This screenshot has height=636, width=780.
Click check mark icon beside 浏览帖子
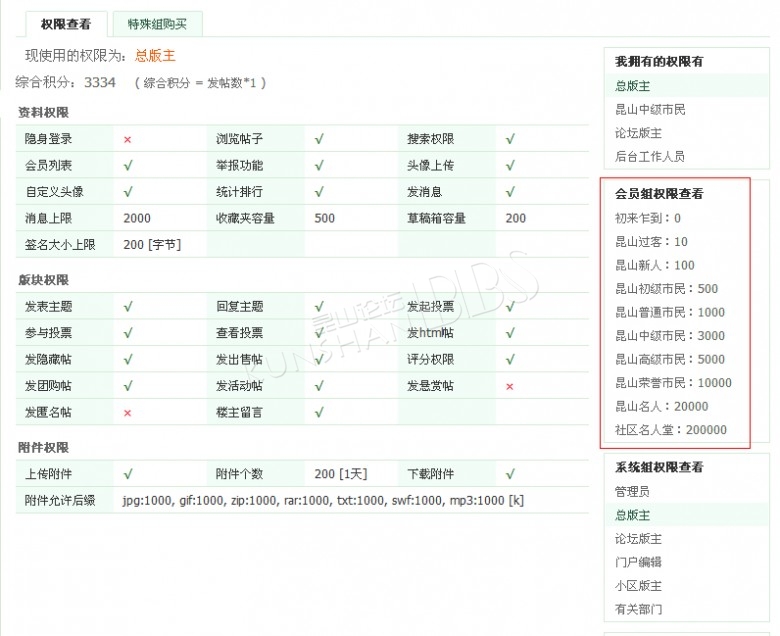[319, 139]
